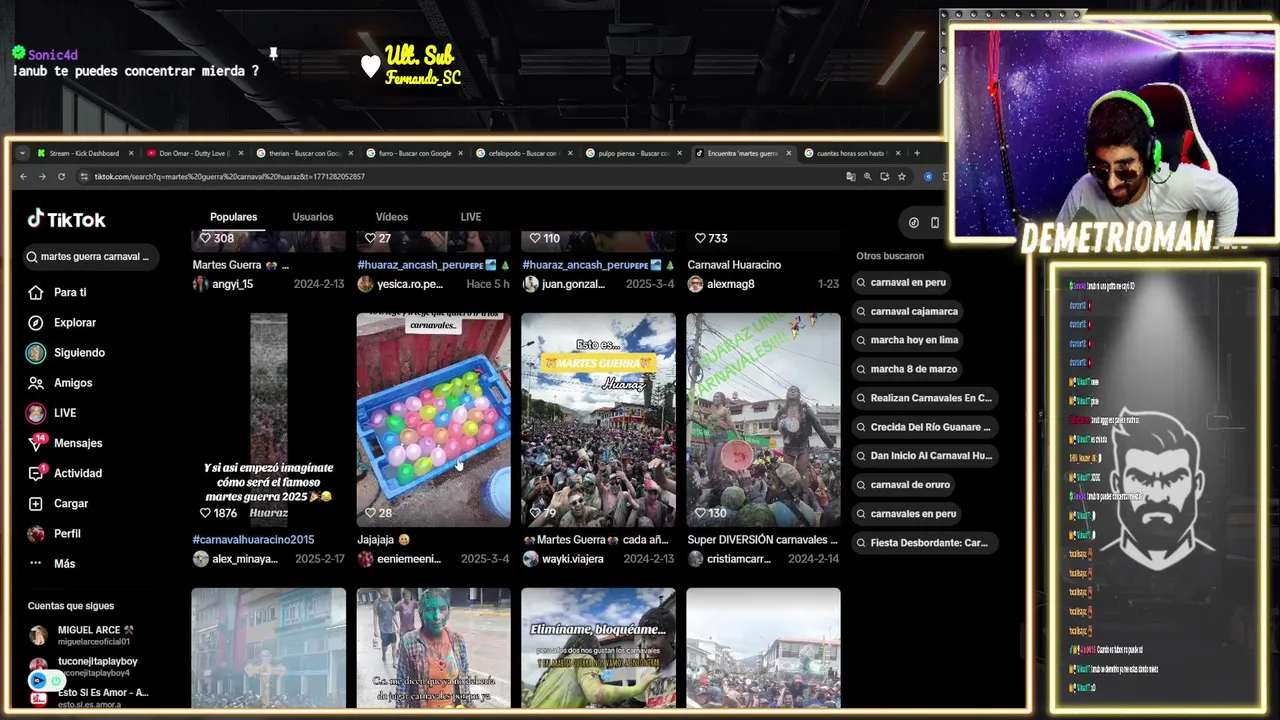1280x720 pixels.
Task: Search suggestion 'carnaval de oruro'
Action: (x=902, y=484)
